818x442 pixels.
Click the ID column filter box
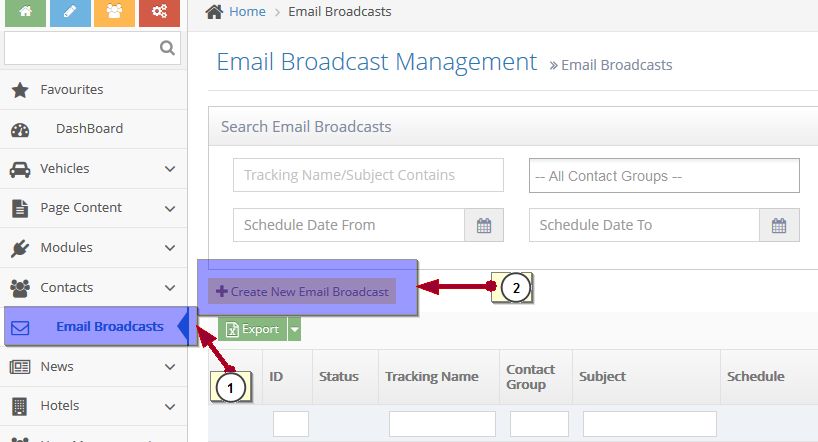pyautogui.click(x=291, y=424)
